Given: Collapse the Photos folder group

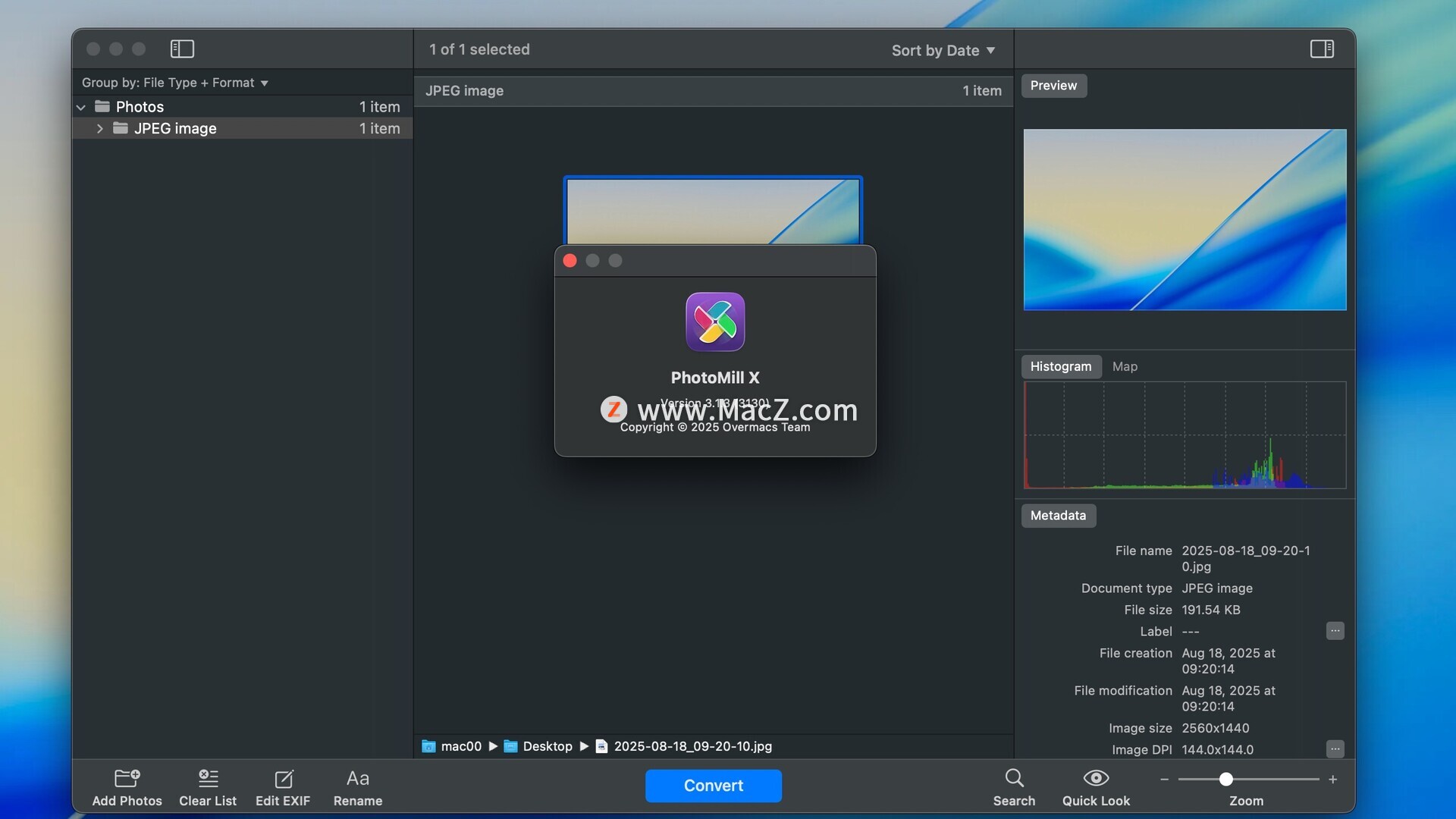Looking at the screenshot, I should tap(81, 107).
